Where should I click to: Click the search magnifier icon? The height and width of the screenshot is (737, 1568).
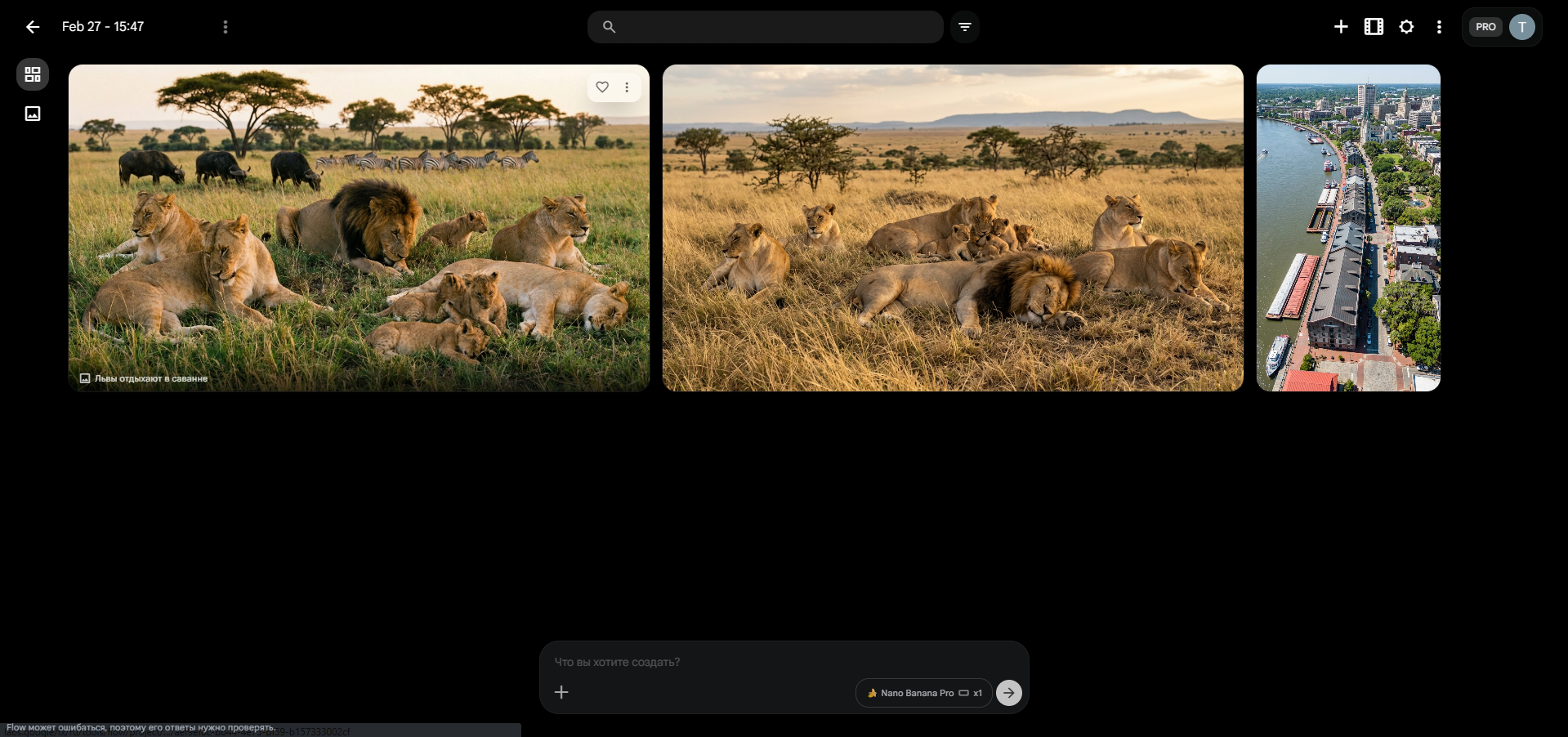609,27
